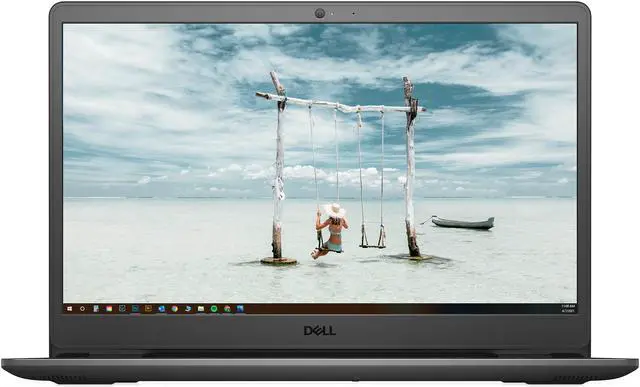Open the taskbar clock and date

point(568,309)
